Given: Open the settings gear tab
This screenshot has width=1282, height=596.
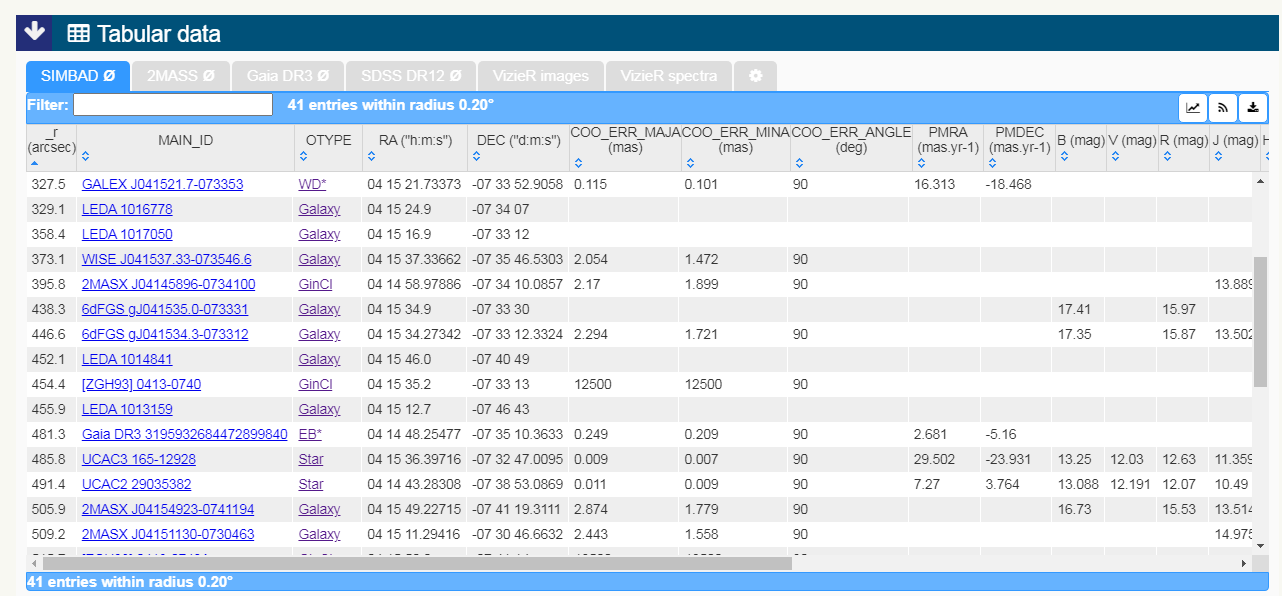Looking at the screenshot, I should (x=755, y=76).
